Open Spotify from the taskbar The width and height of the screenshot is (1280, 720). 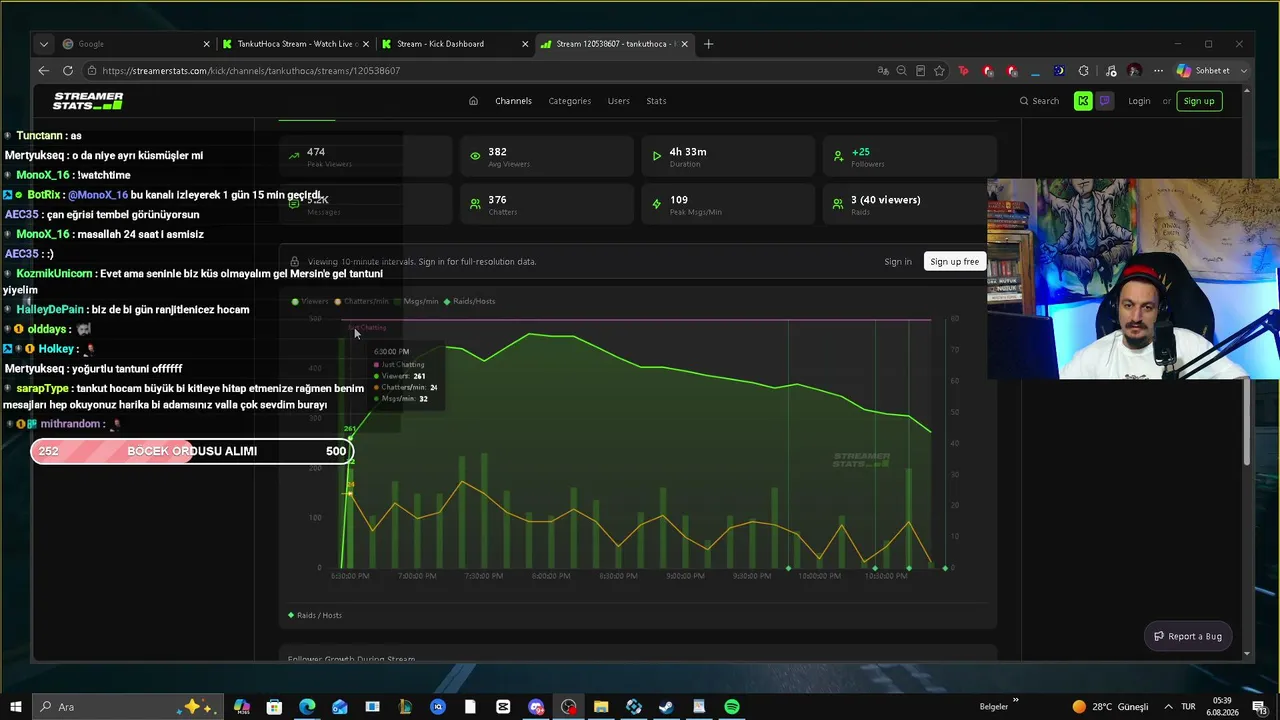[x=732, y=707]
